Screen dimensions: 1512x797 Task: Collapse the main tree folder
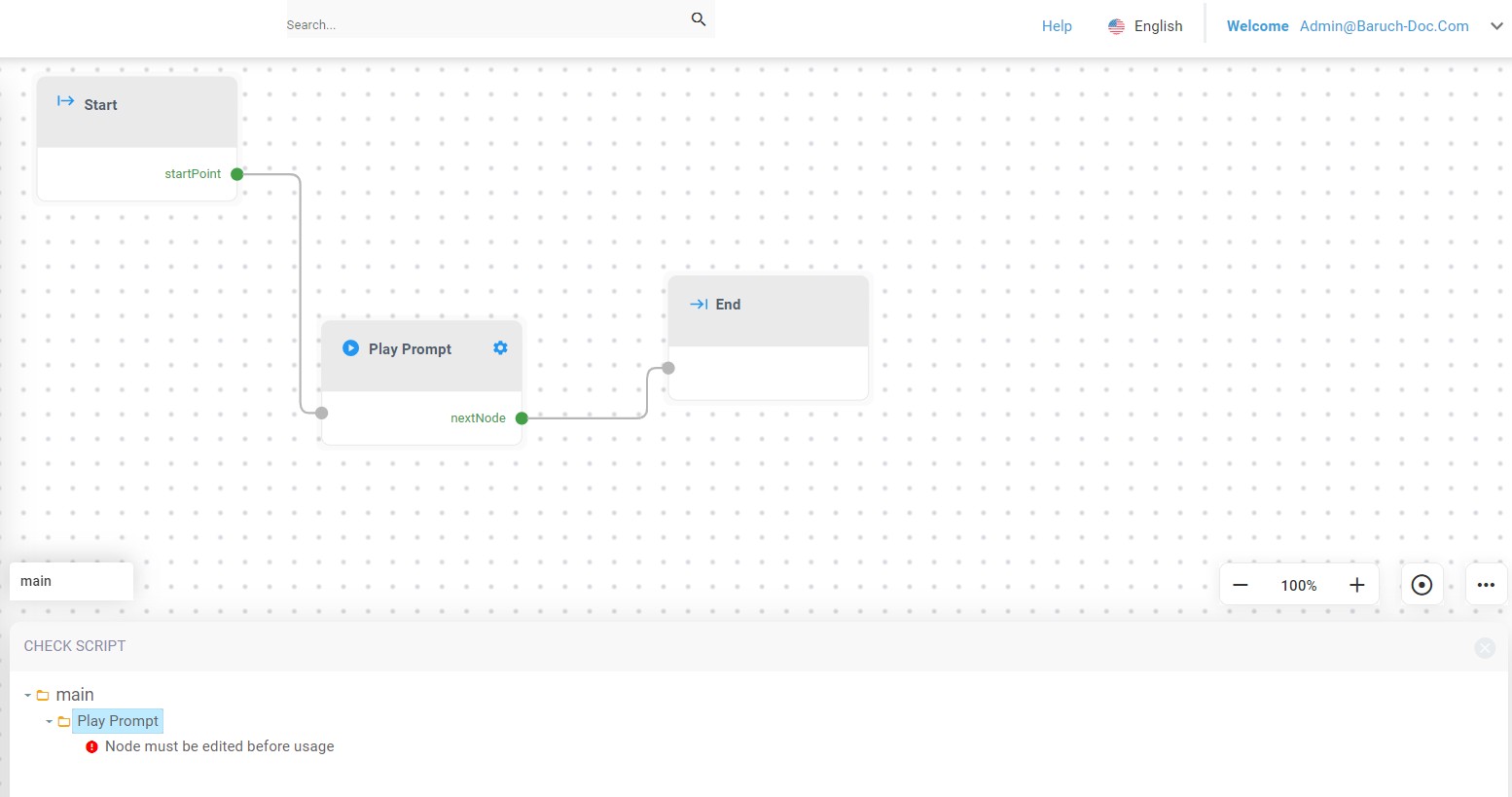click(28, 696)
